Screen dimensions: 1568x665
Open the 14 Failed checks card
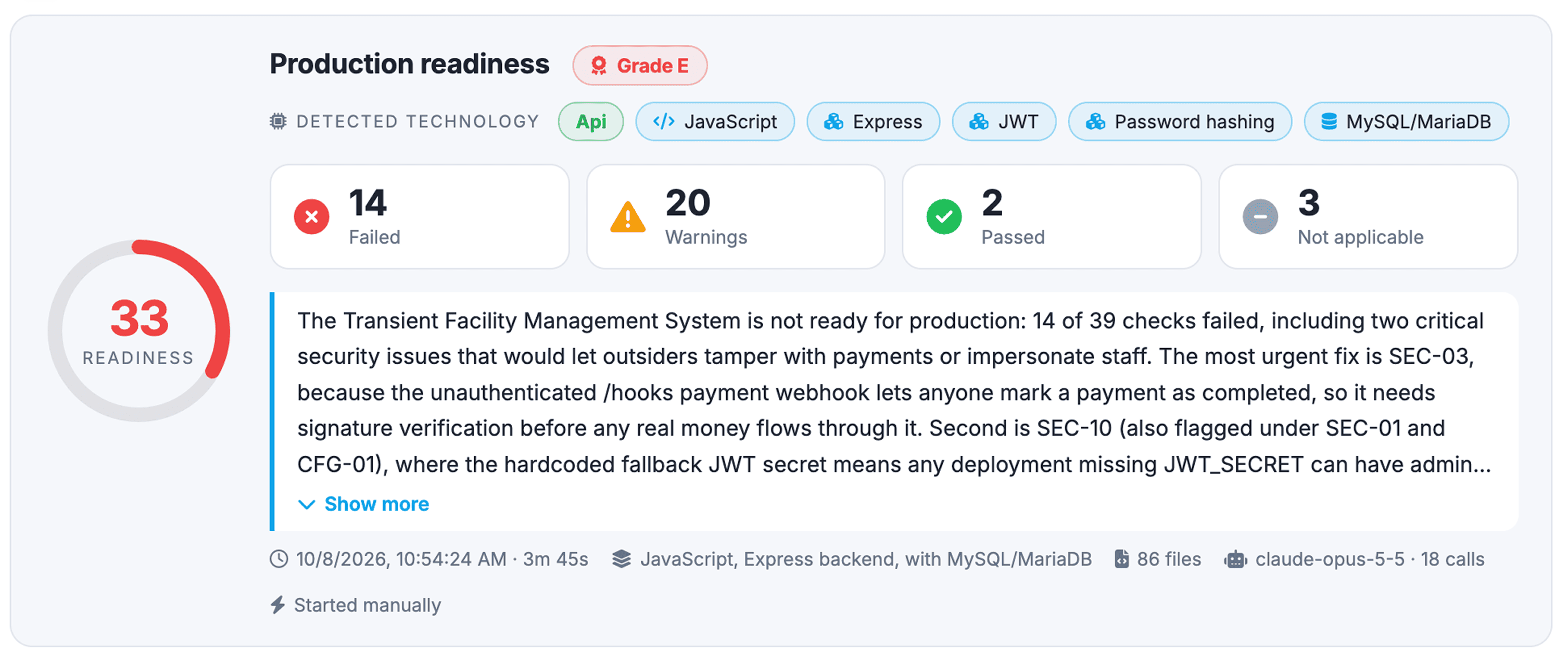(x=420, y=216)
